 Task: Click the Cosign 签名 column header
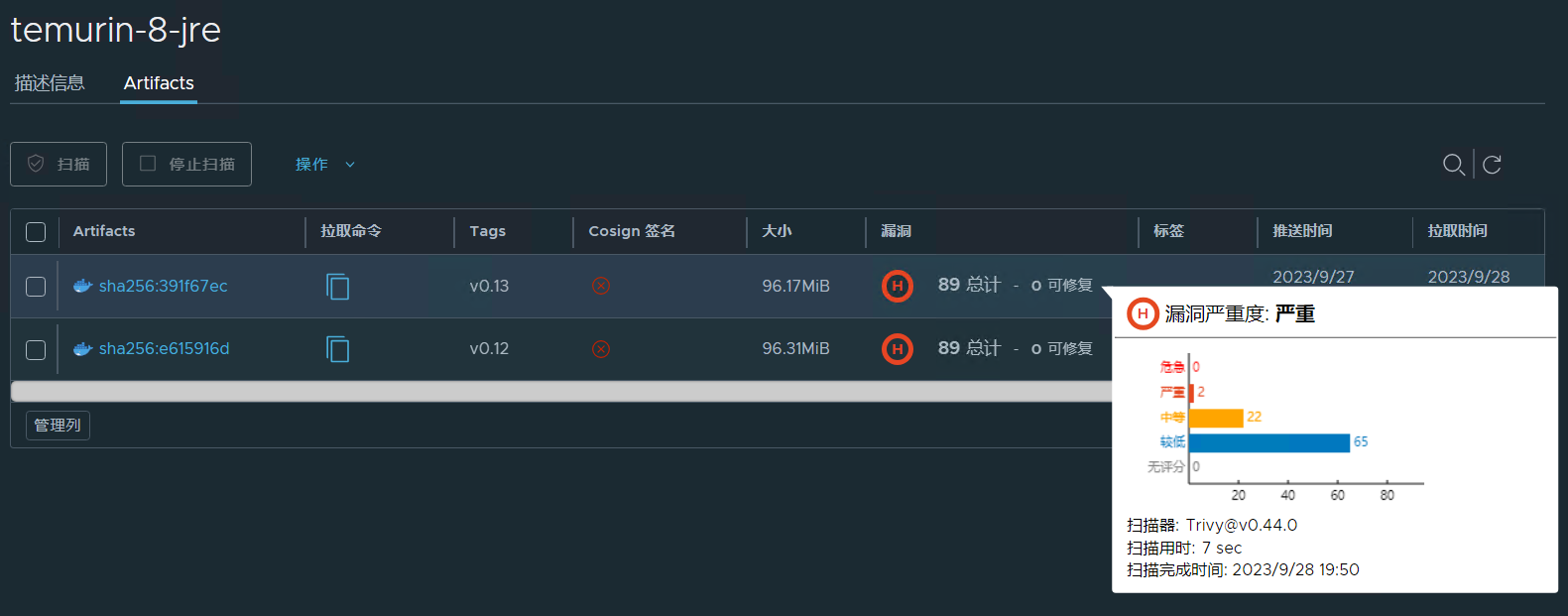632,231
